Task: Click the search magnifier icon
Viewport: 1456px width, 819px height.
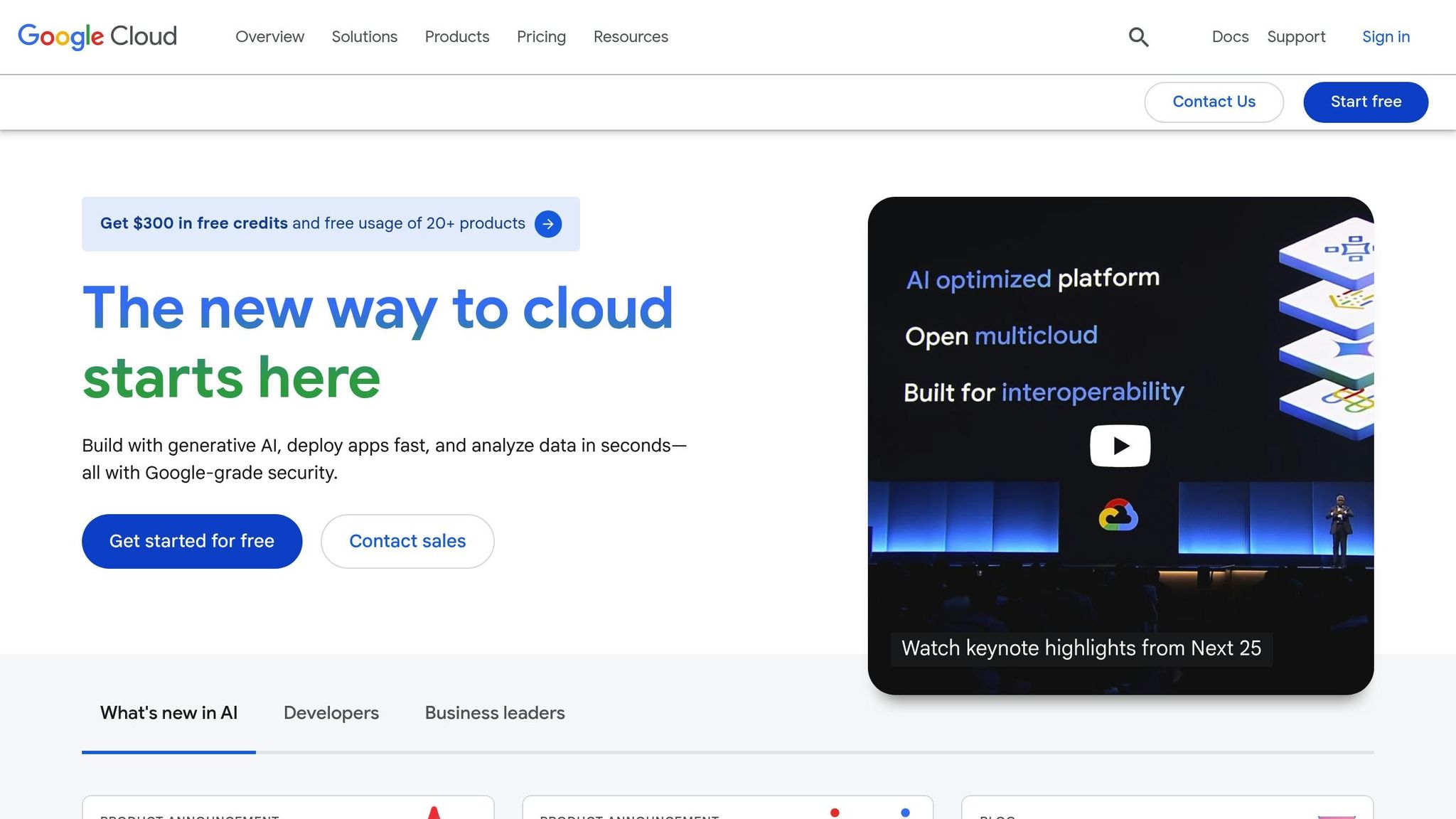Action: point(1138,37)
